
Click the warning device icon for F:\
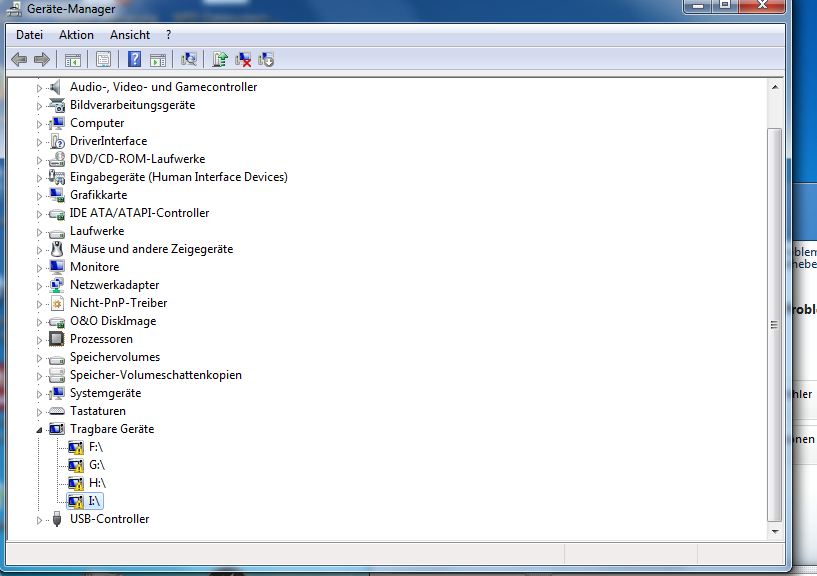tap(76, 447)
